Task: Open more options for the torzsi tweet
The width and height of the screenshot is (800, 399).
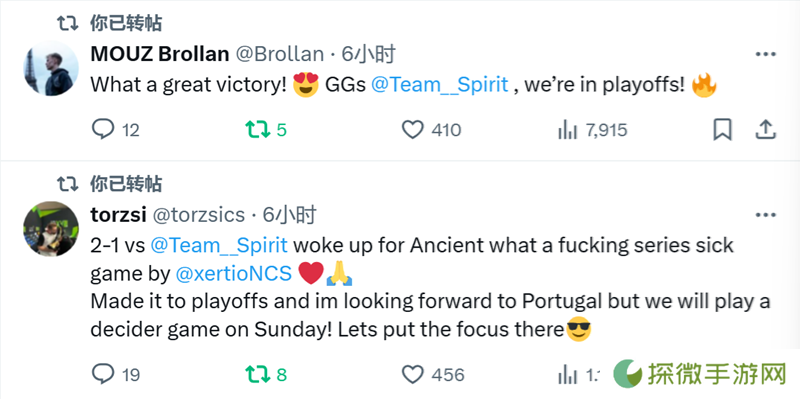Action: [765, 215]
